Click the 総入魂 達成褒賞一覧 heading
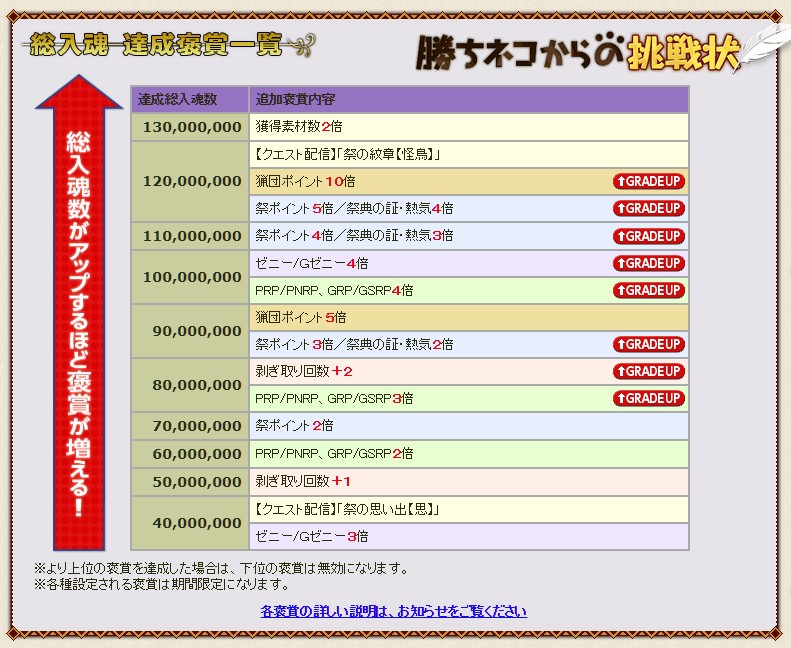The image size is (791, 648). (169, 45)
